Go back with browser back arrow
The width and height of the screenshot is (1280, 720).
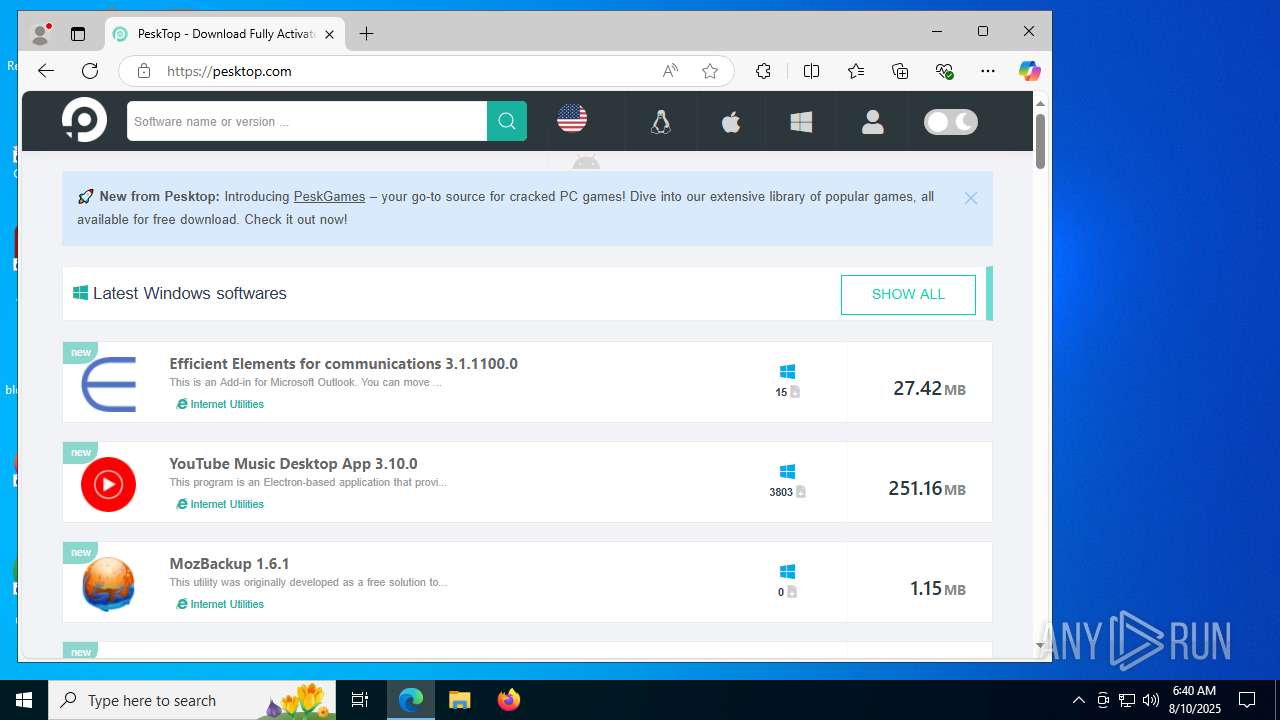[x=45, y=71]
